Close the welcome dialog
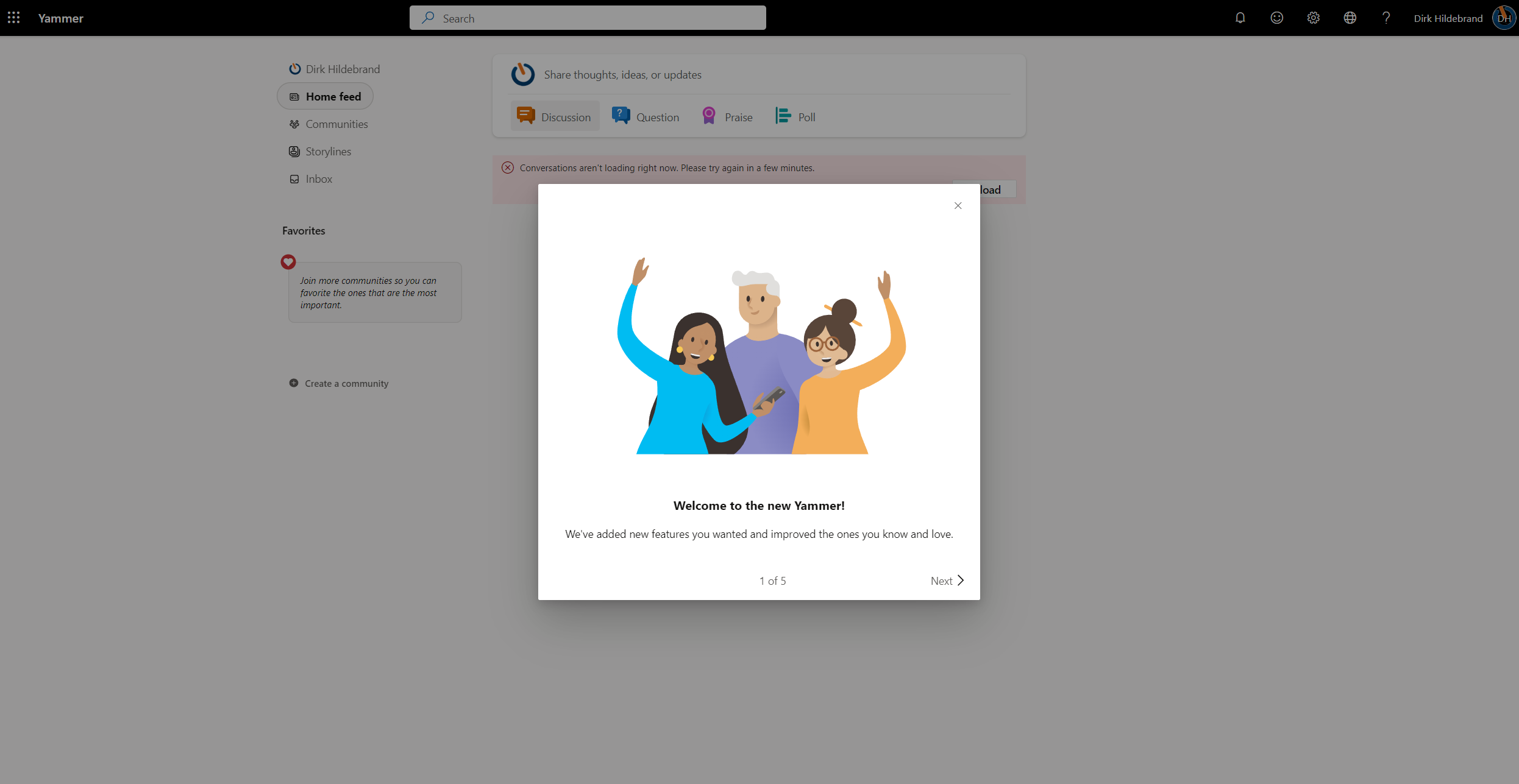This screenshot has height=784, width=1519. tap(958, 205)
